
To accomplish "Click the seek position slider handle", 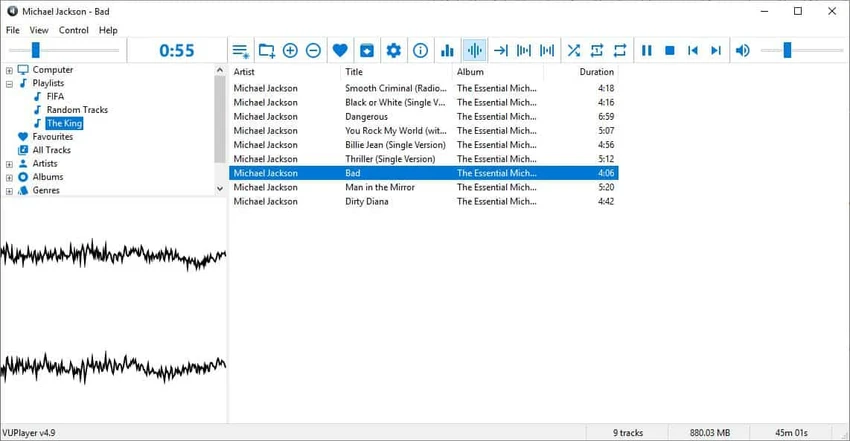I will point(36,50).
